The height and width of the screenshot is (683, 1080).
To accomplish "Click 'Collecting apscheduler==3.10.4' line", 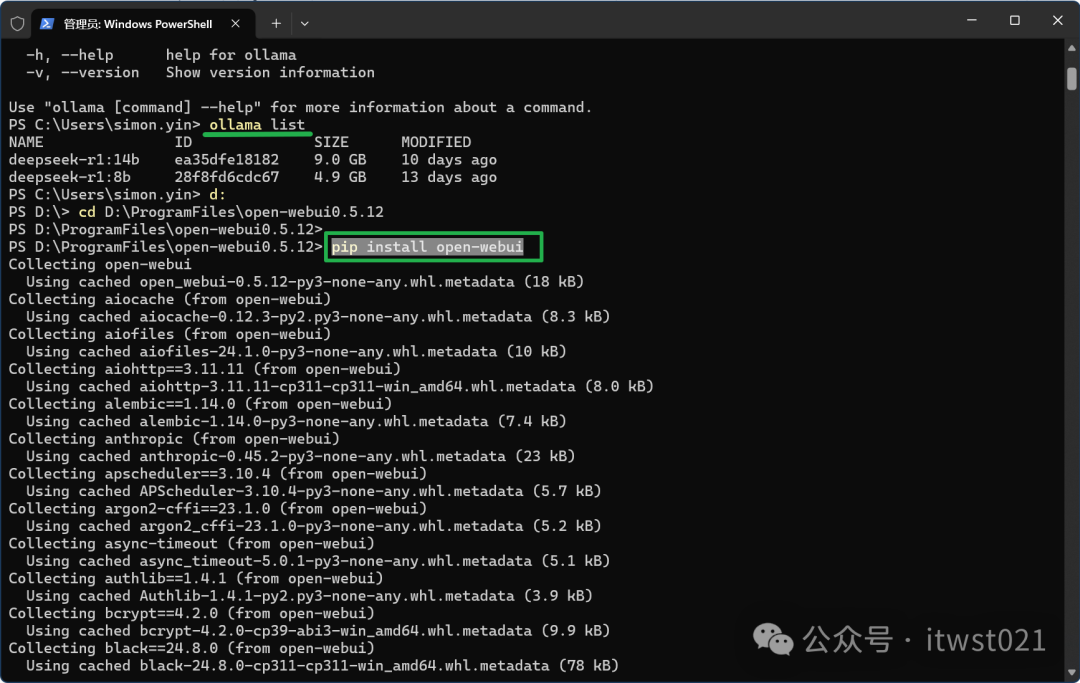I will (x=218, y=474).
